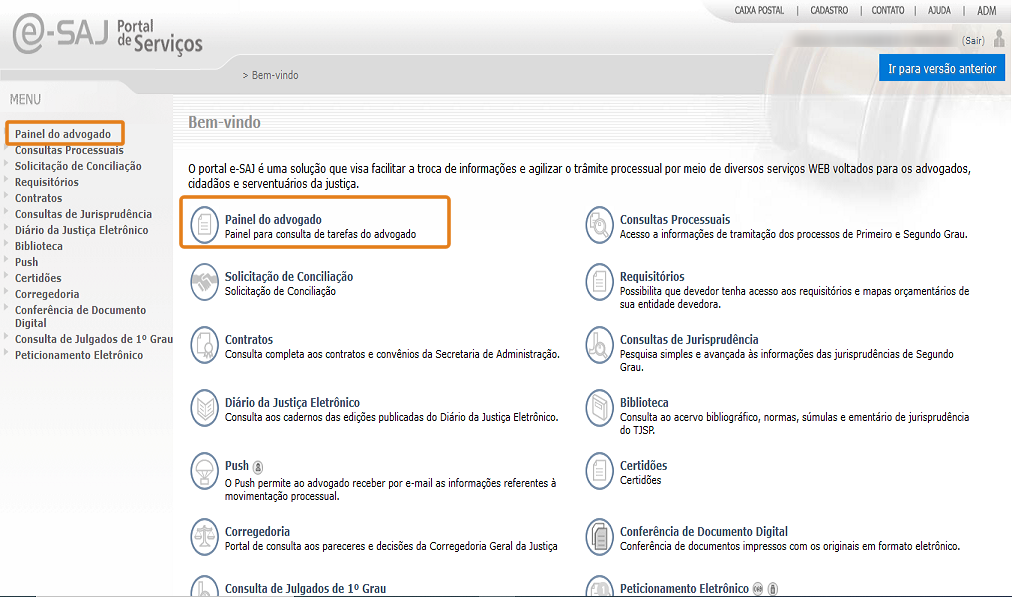Click the Consultas de Jurisprudência icon
Image resolution: width=1012 pixels, height=597 pixels.
[x=600, y=345]
